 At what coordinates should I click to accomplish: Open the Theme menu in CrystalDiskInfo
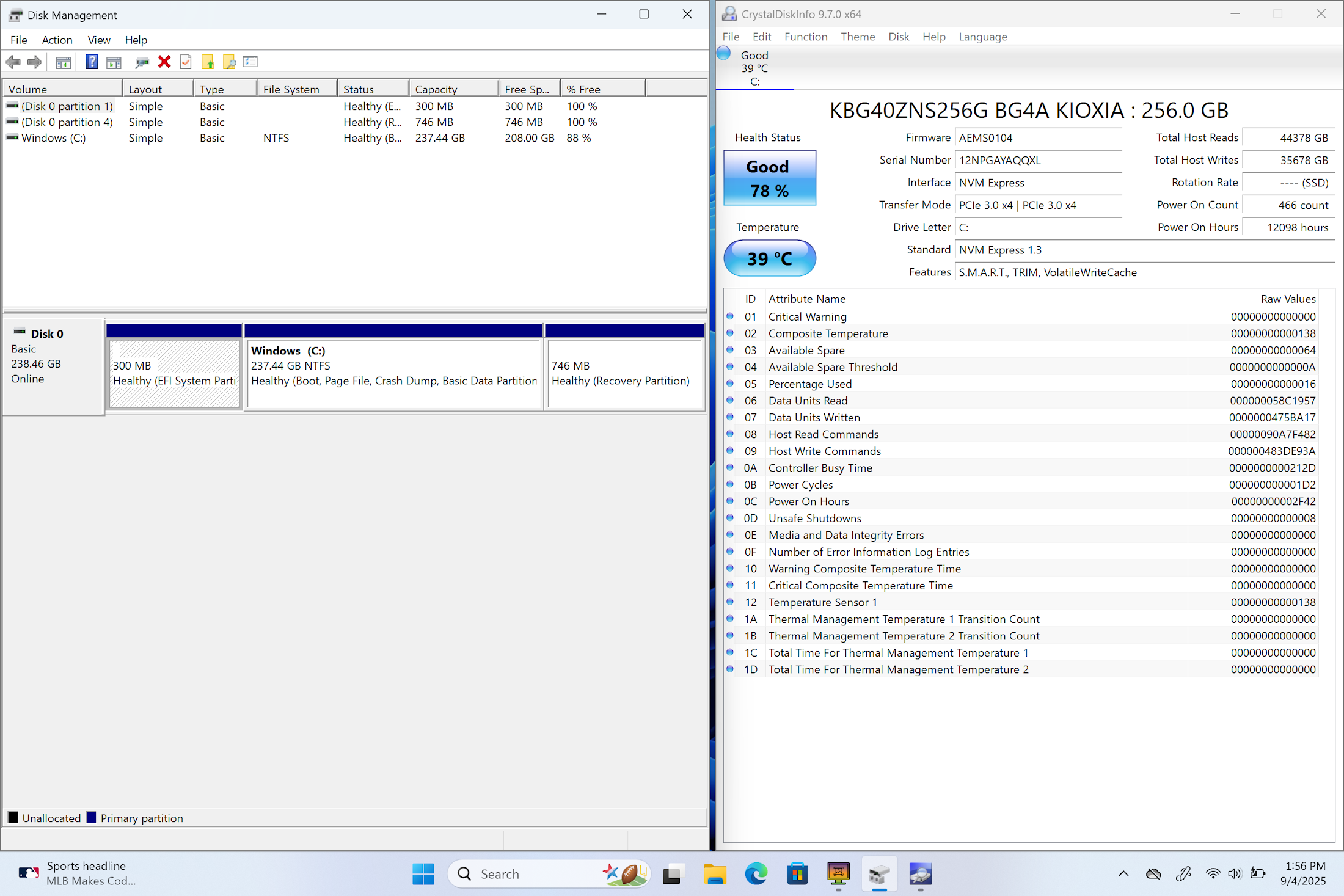[x=858, y=37]
